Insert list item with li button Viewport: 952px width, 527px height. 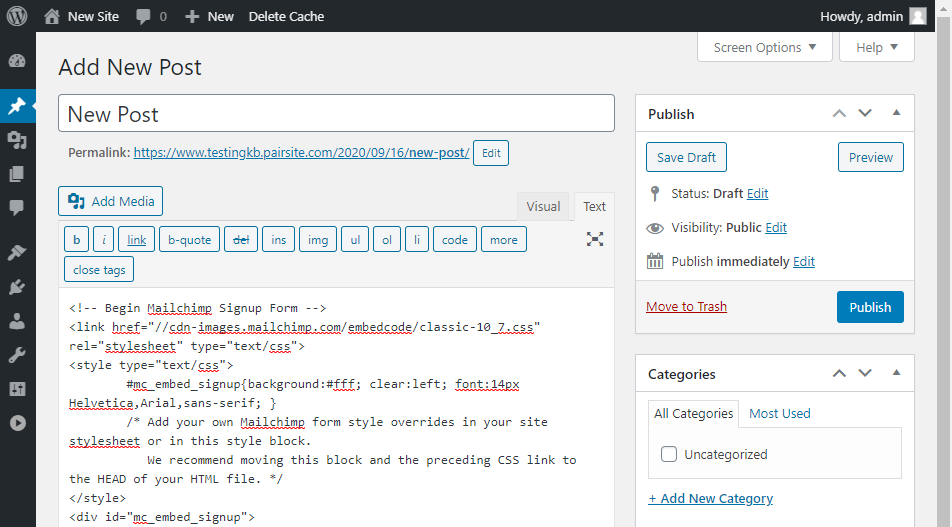pos(416,239)
